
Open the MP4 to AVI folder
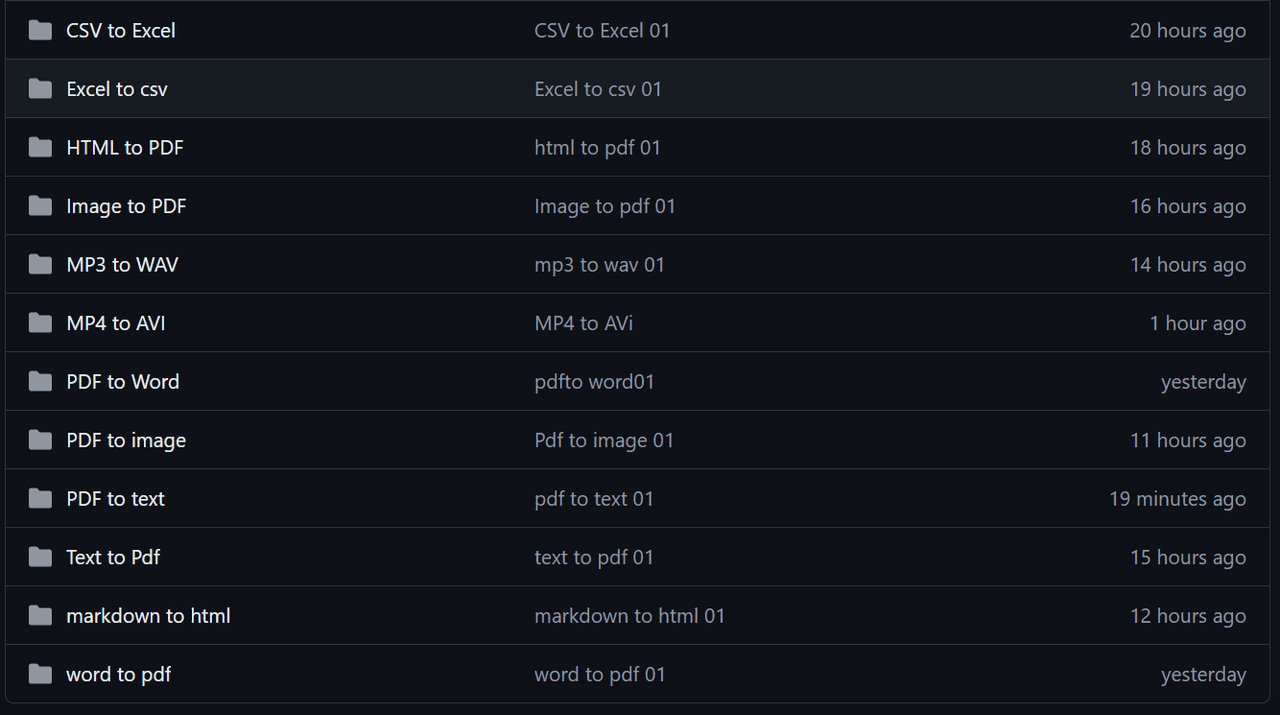pyautogui.click(x=115, y=323)
